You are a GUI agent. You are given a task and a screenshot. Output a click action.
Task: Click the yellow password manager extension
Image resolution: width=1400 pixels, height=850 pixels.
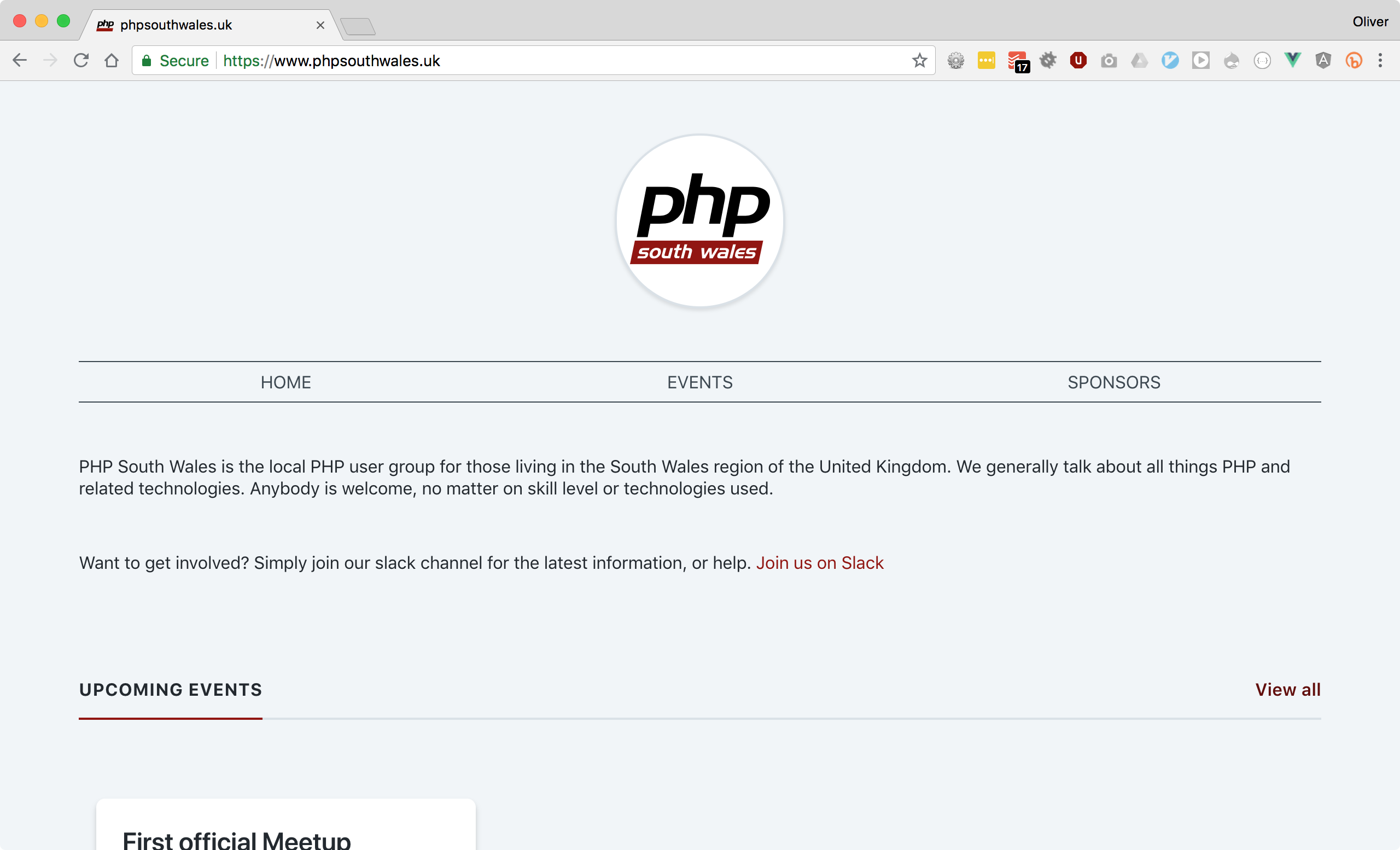987,60
